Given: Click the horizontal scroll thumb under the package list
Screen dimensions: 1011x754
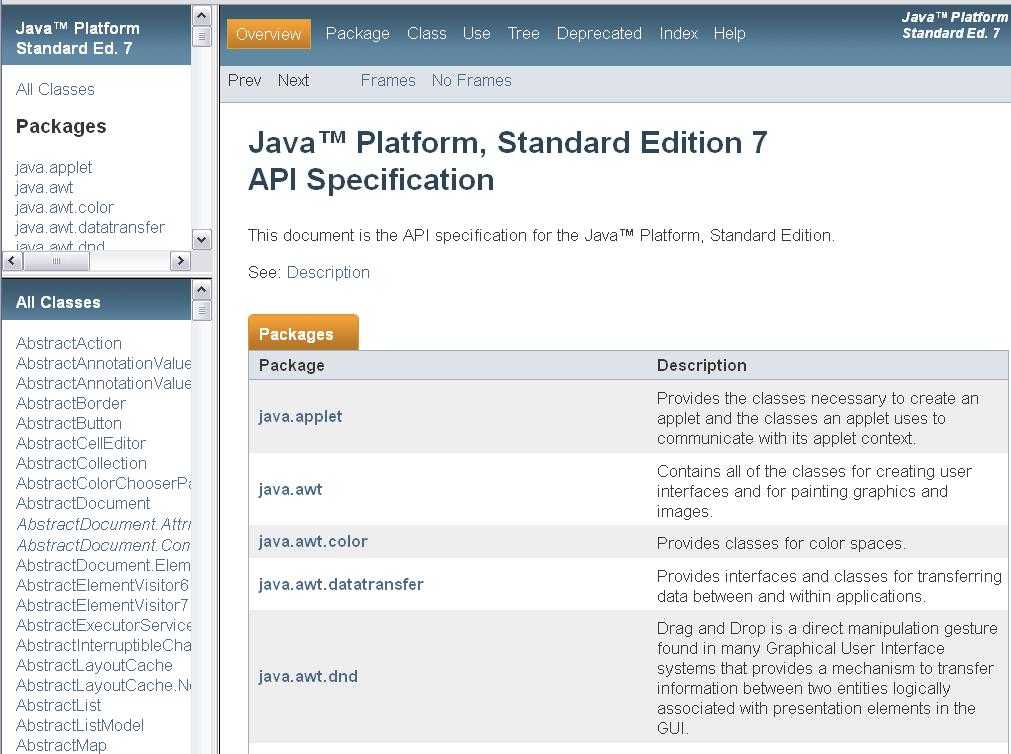Looking at the screenshot, I should pyautogui.click(x=56, y=261).
